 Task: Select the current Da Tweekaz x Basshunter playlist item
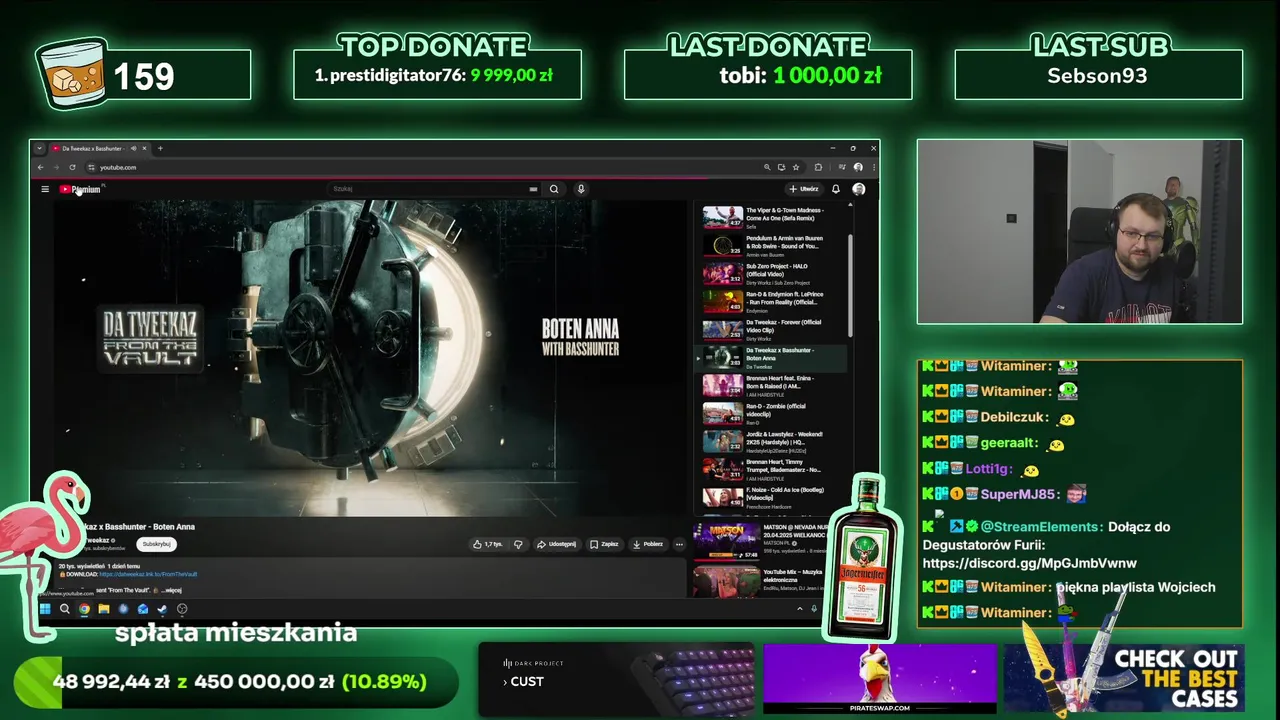tap(770, 357)
